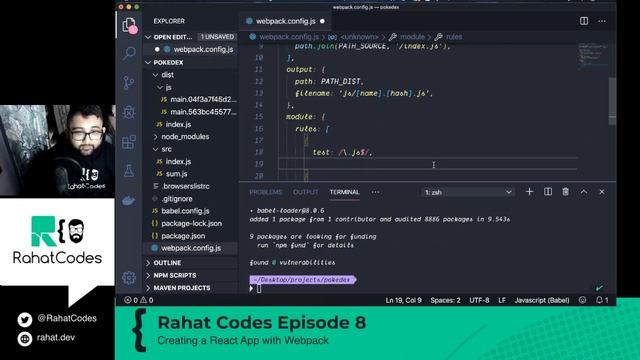This screenshot has width=640, height=360.
Task: Place cursor on empty line 19 in editor
Action: 428,164
